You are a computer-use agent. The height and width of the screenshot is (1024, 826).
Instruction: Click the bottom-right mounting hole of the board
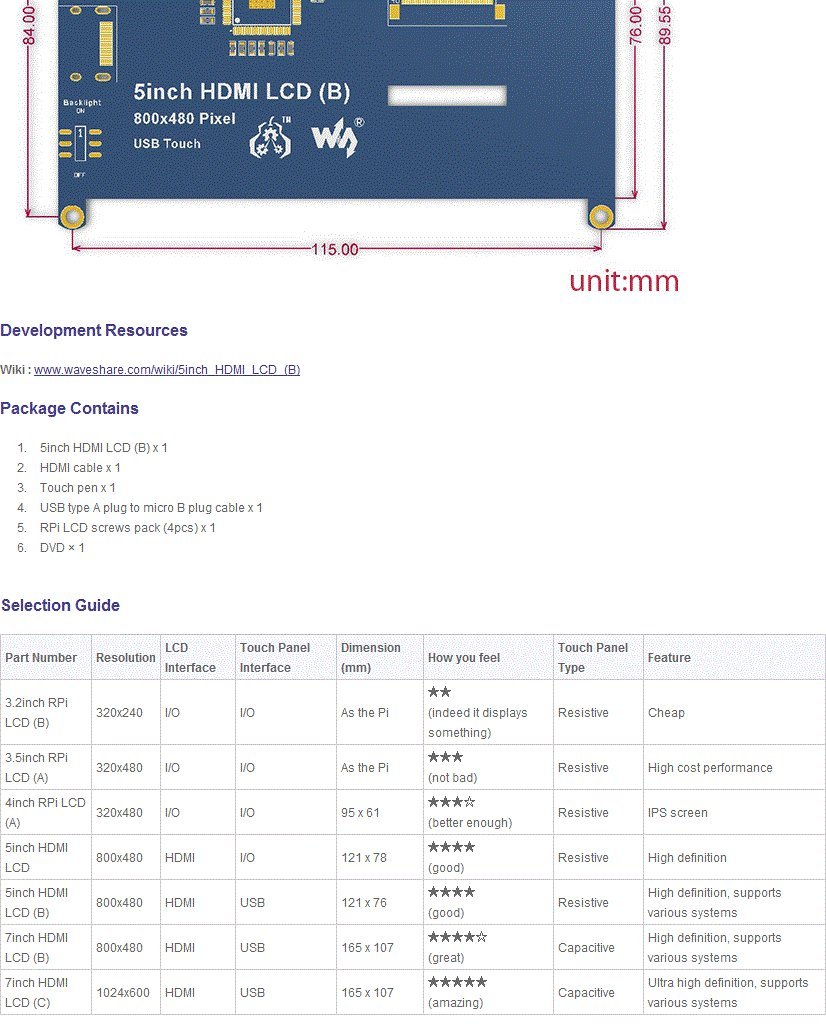pos(601,216)
